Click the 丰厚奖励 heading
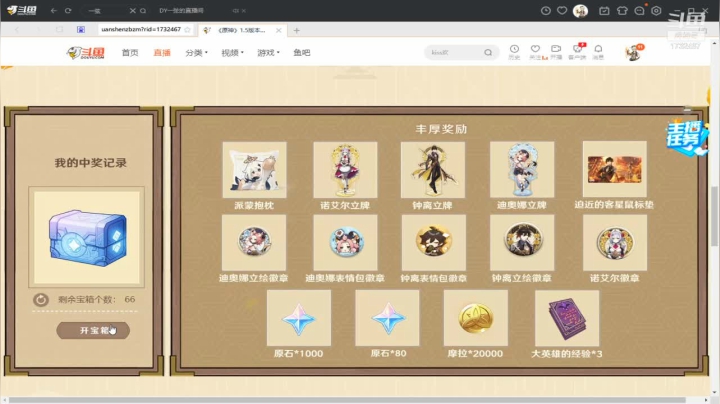720x404 pixels. (x=441, y=129)
